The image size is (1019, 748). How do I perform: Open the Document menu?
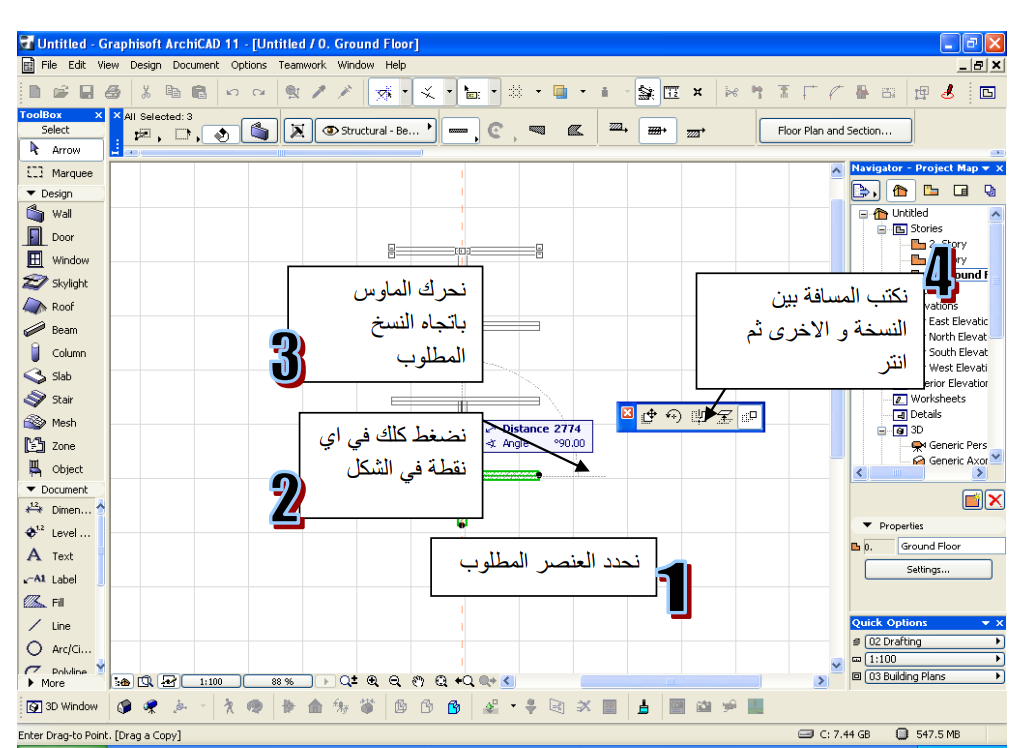pos(195,65)
